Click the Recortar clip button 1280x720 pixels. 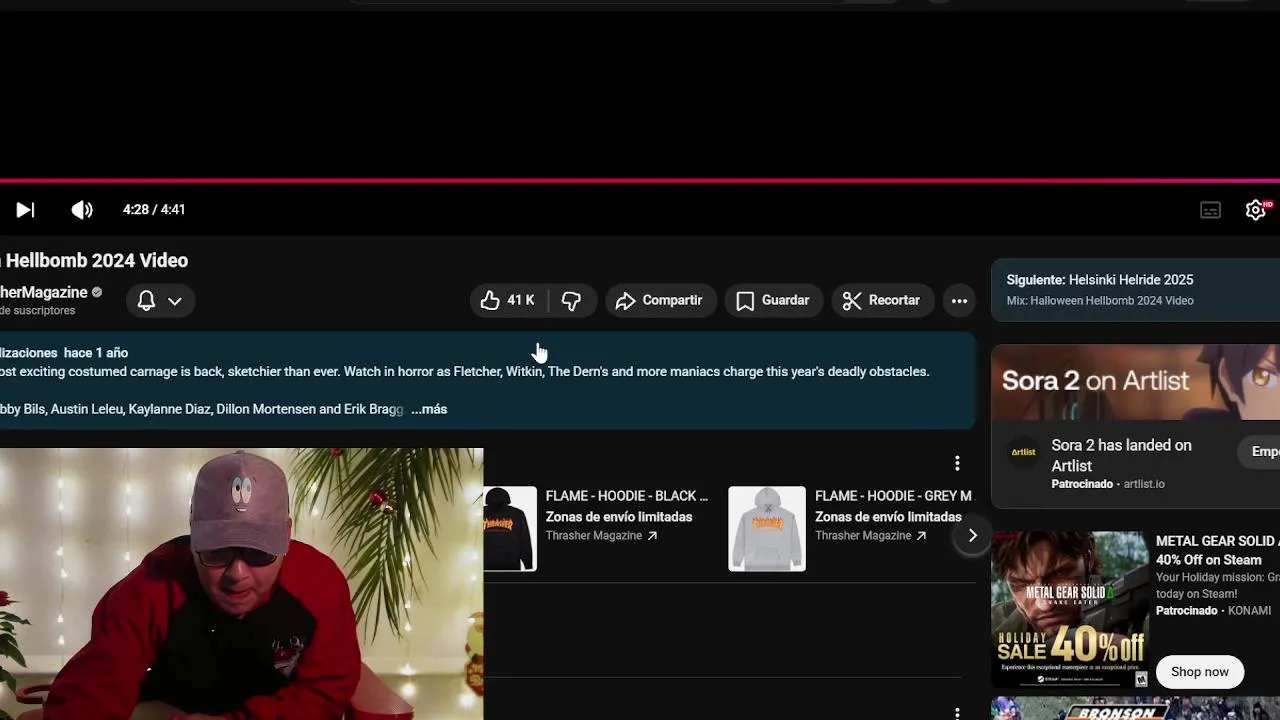pyautogui.click(x=881, y=300)
